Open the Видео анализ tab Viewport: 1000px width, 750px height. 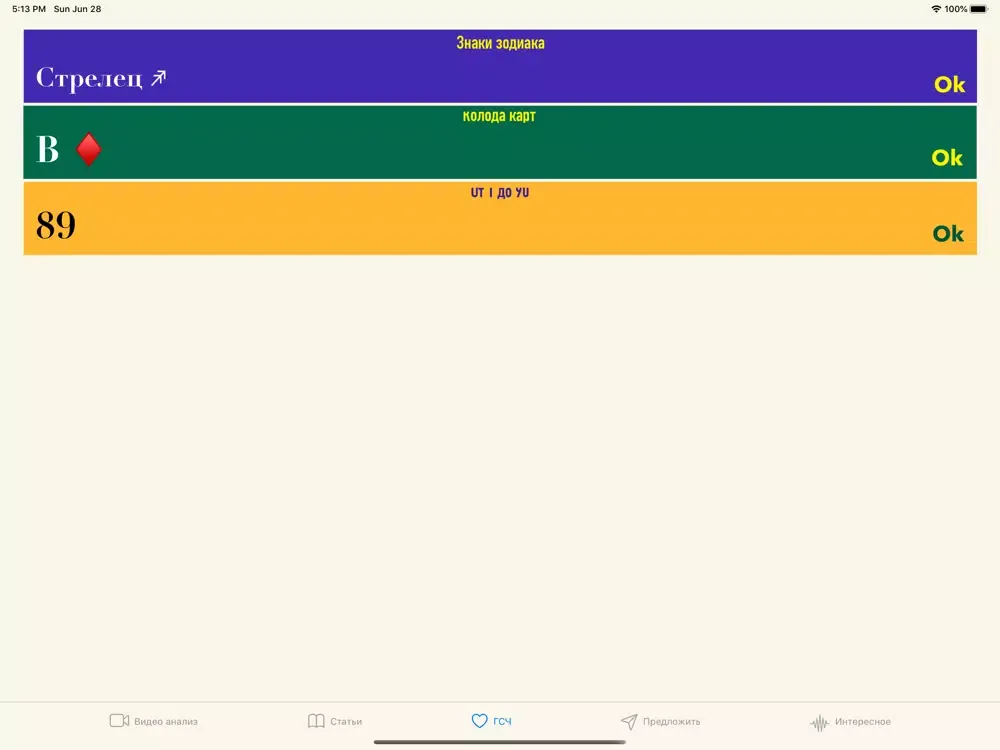pos(154,721)
